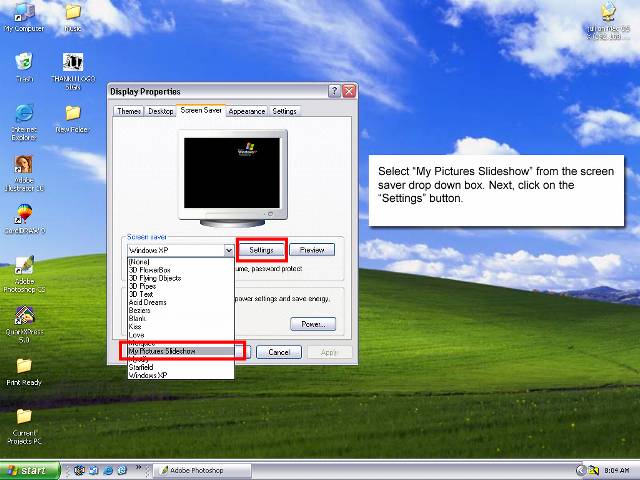Click the fourth quick launch icon beside Internet Explorer
The height and width of the screenshot is (480, 640).
(122, 470)
